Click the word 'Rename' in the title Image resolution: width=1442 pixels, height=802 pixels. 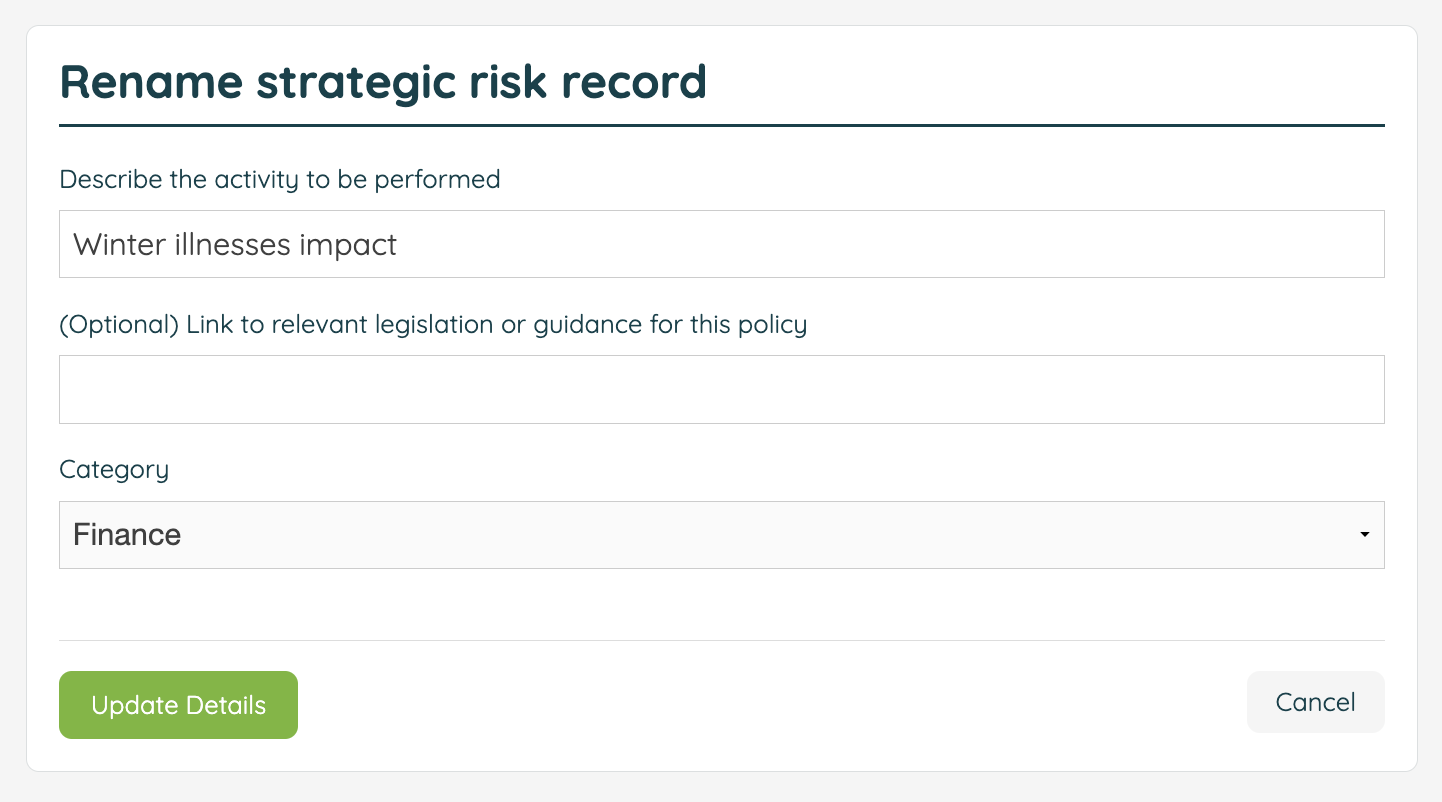point(151,82)
